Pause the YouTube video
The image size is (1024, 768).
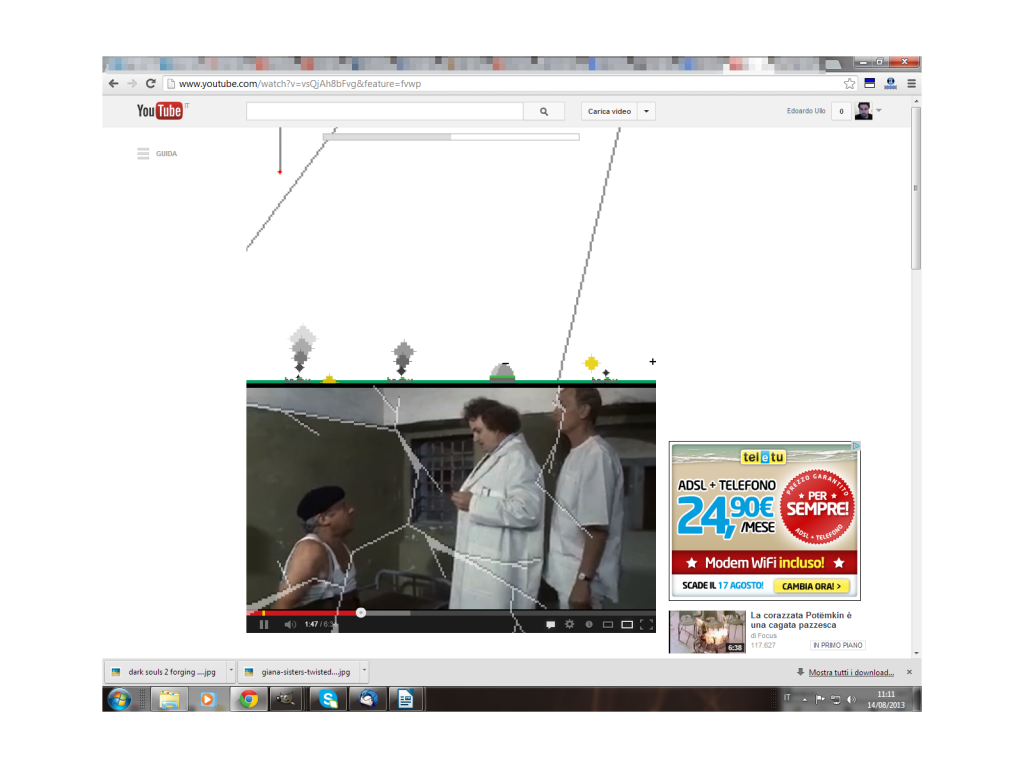pyautogui.click(x=264, y=625)
